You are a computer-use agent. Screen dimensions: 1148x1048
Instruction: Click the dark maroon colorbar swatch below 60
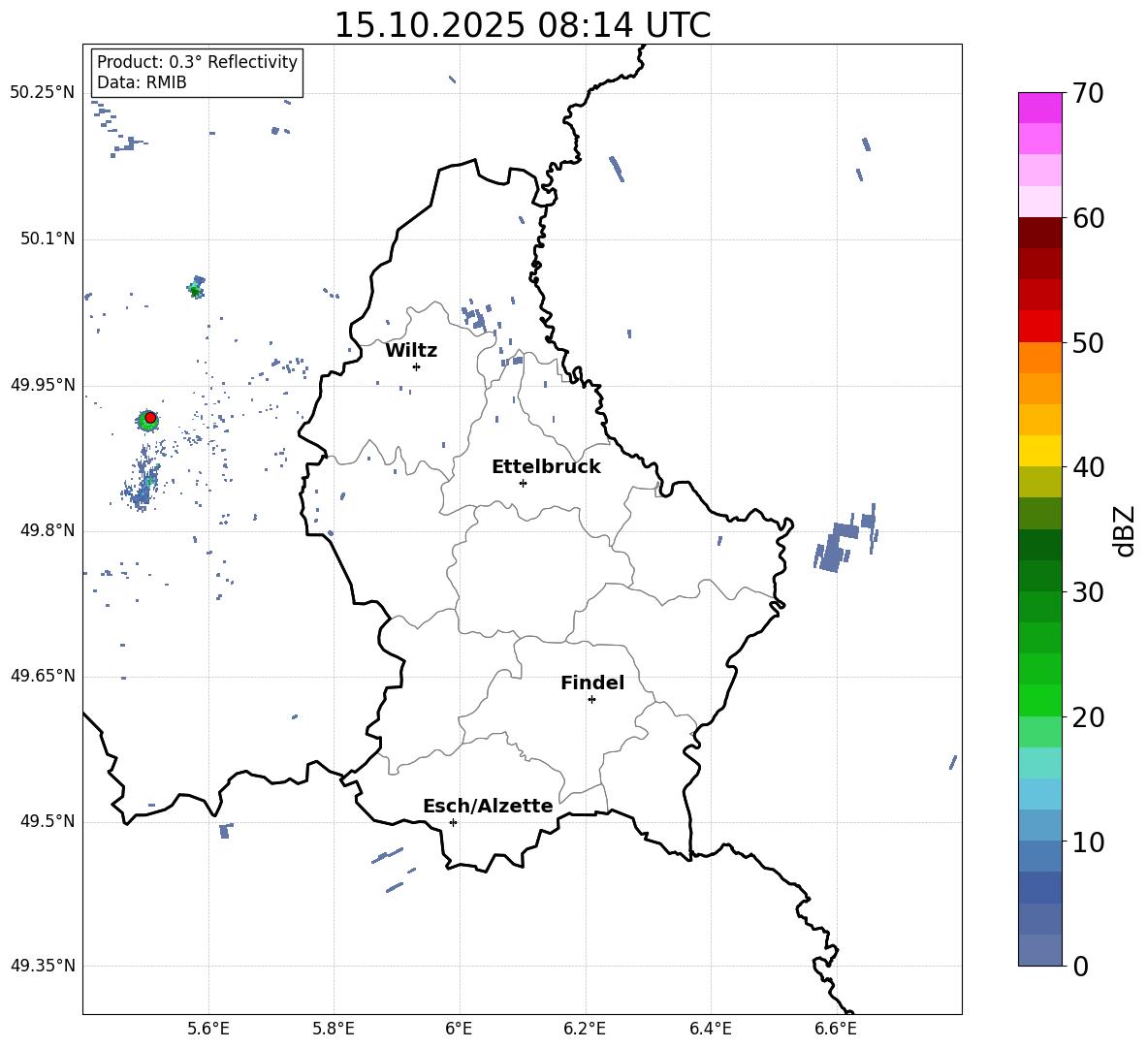coord(1040,233)
